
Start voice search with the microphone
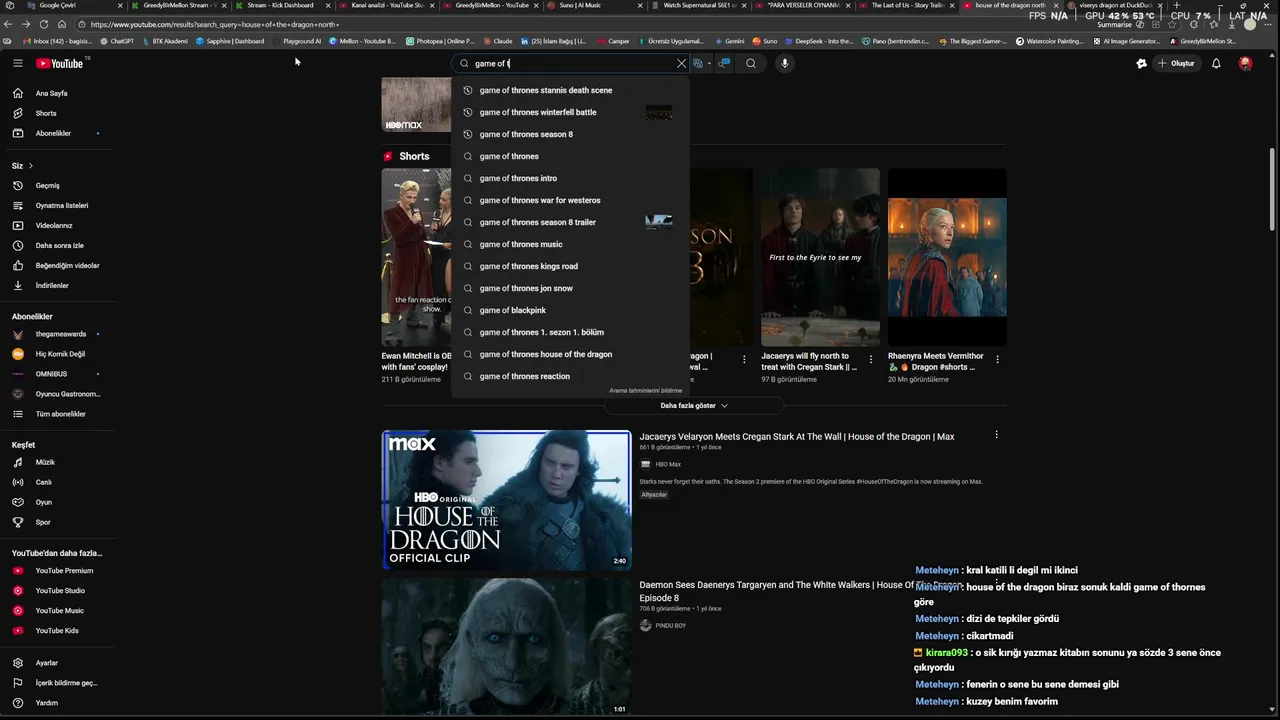coord(784,63)
